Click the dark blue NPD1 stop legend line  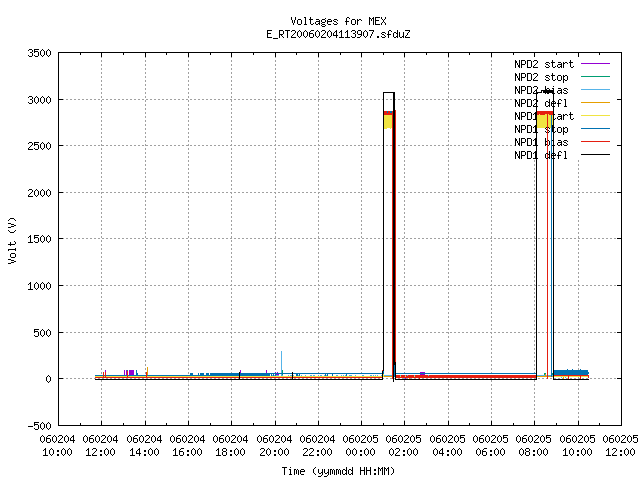point(596,129)
